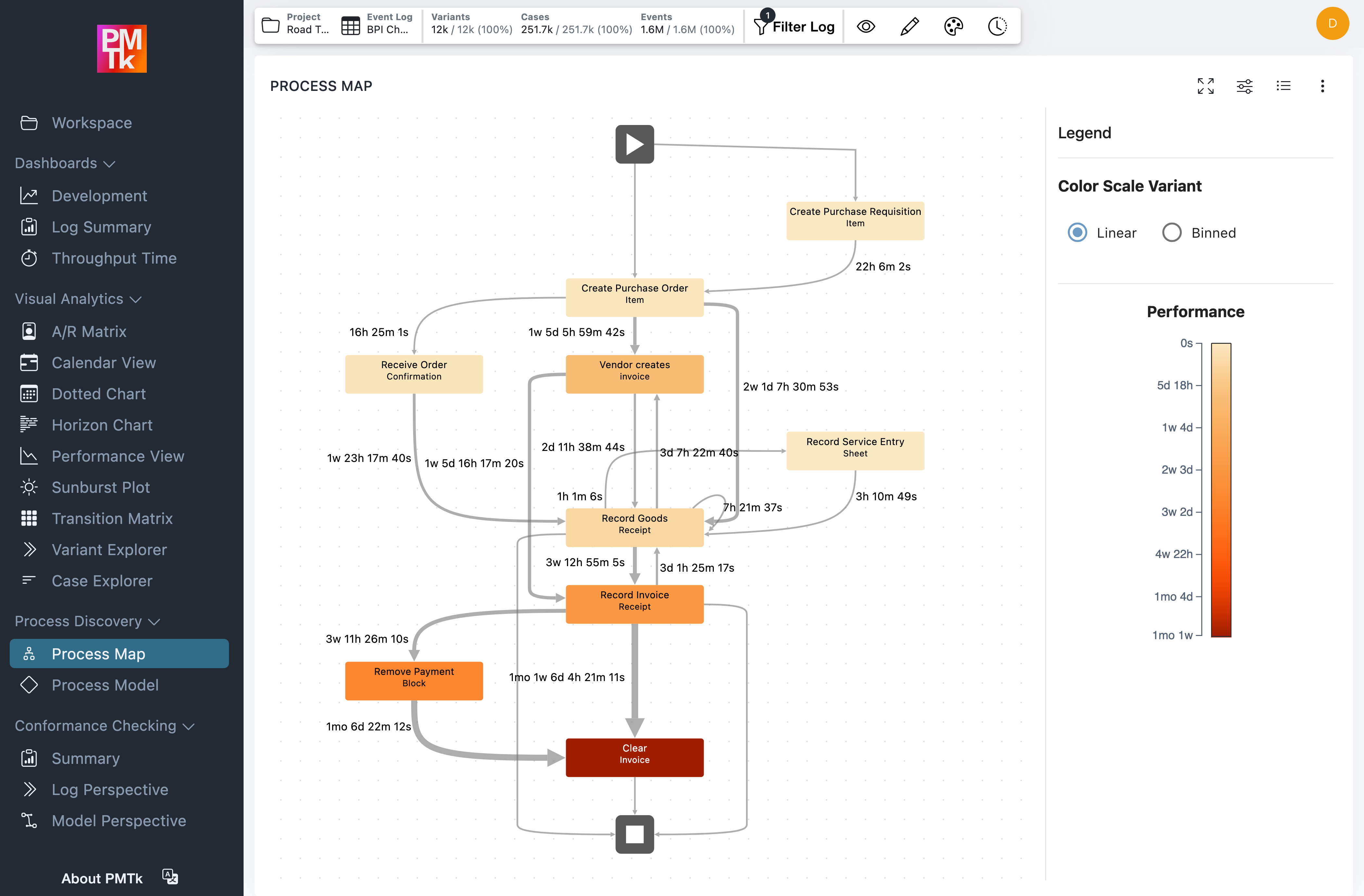Screen dimensions: 1364x896
Task: Open the Variant Explorer view
Action: coord(109,549)
